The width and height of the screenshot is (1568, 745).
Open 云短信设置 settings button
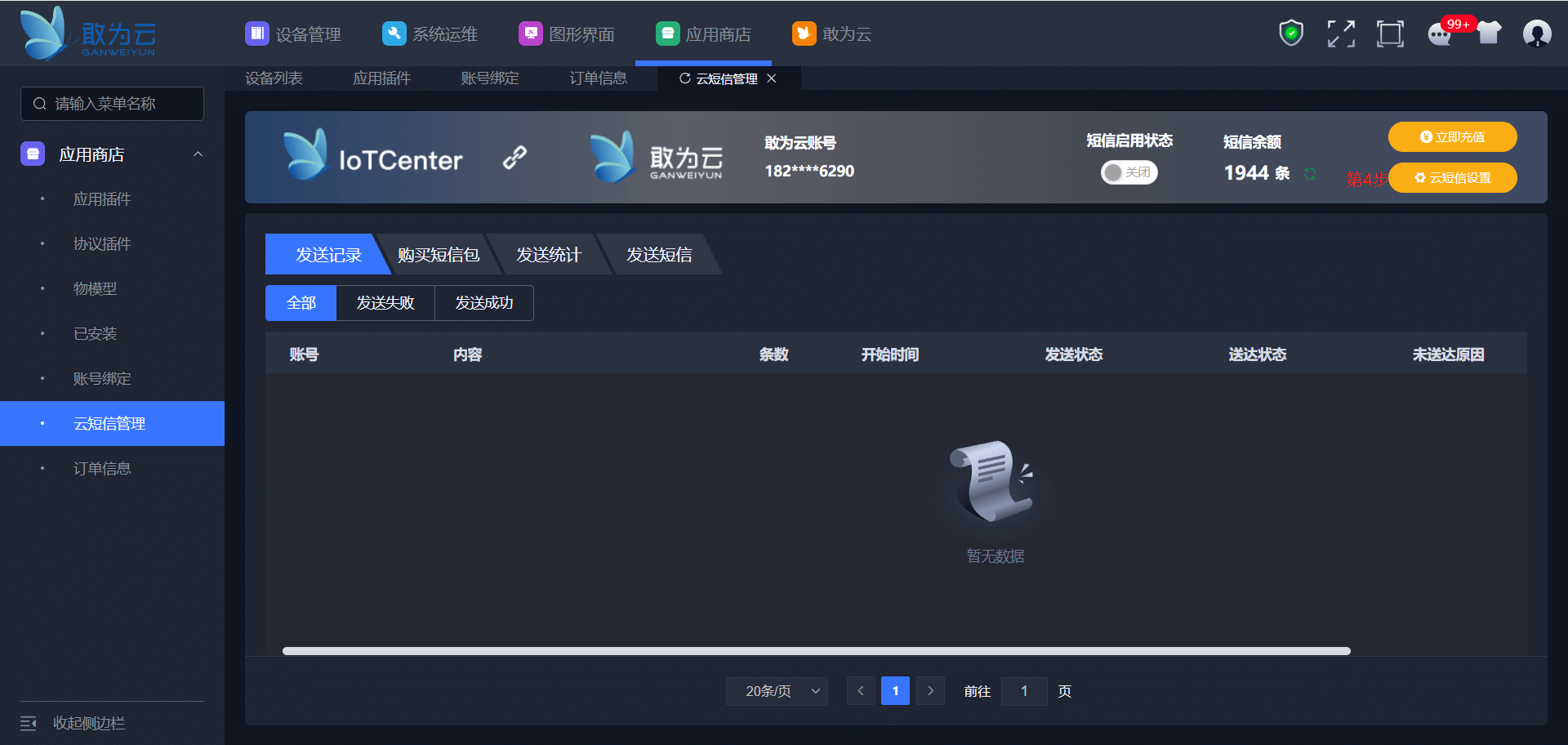point(1453,178)
